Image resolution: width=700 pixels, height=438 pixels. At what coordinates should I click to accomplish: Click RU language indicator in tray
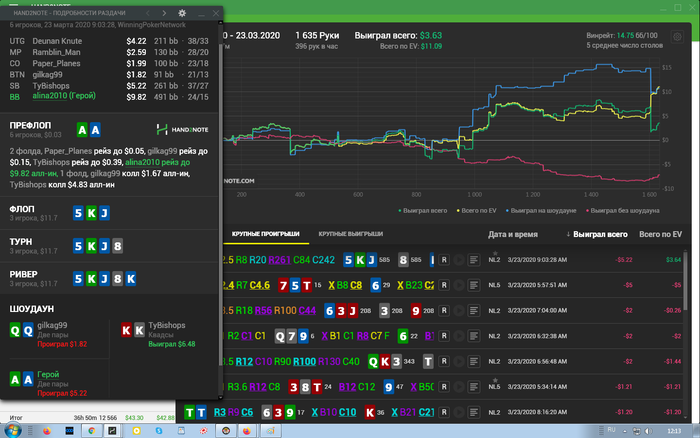[x=612, y=430]
